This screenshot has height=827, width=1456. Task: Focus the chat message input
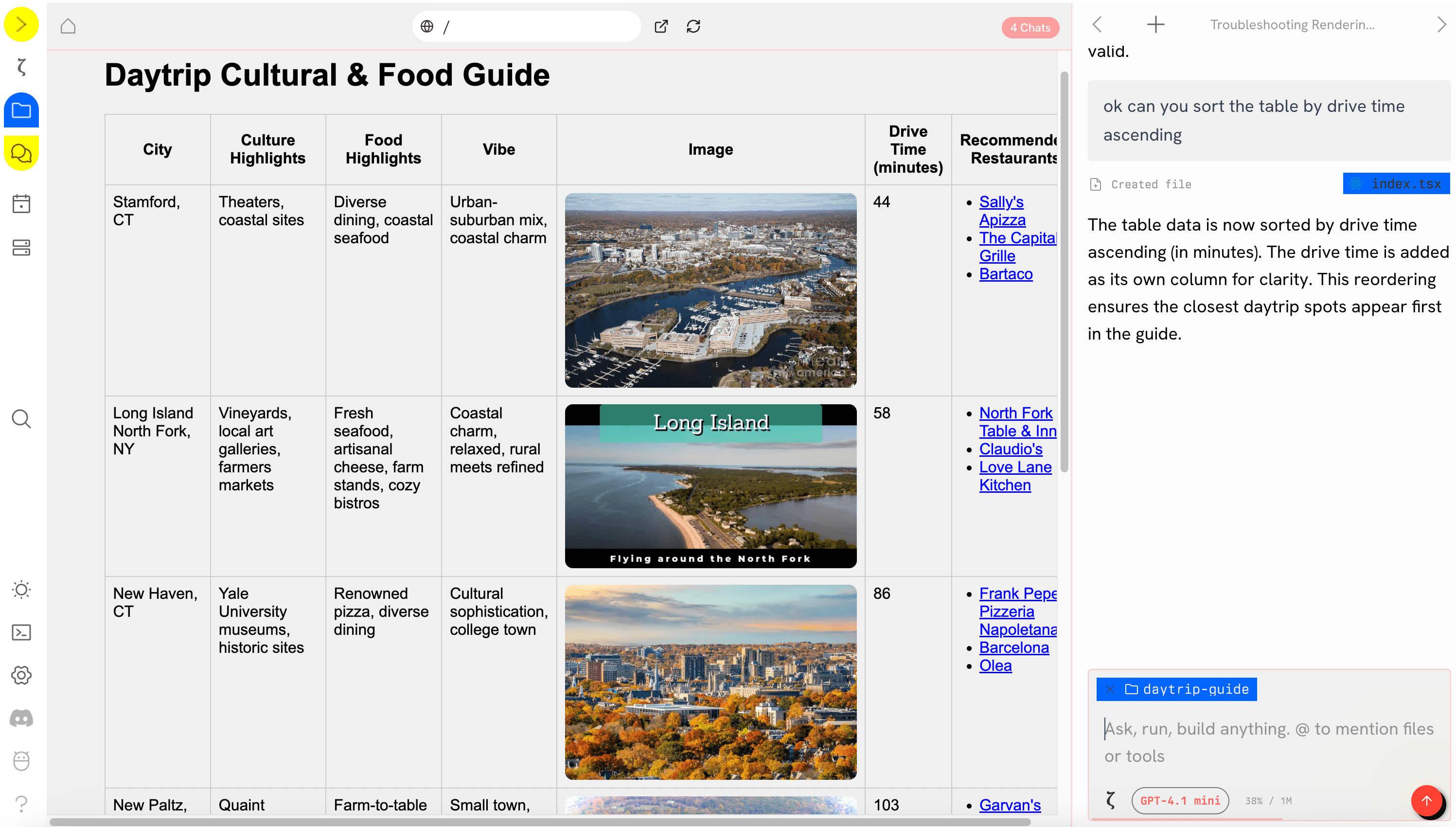click(x=1269, y=742)
